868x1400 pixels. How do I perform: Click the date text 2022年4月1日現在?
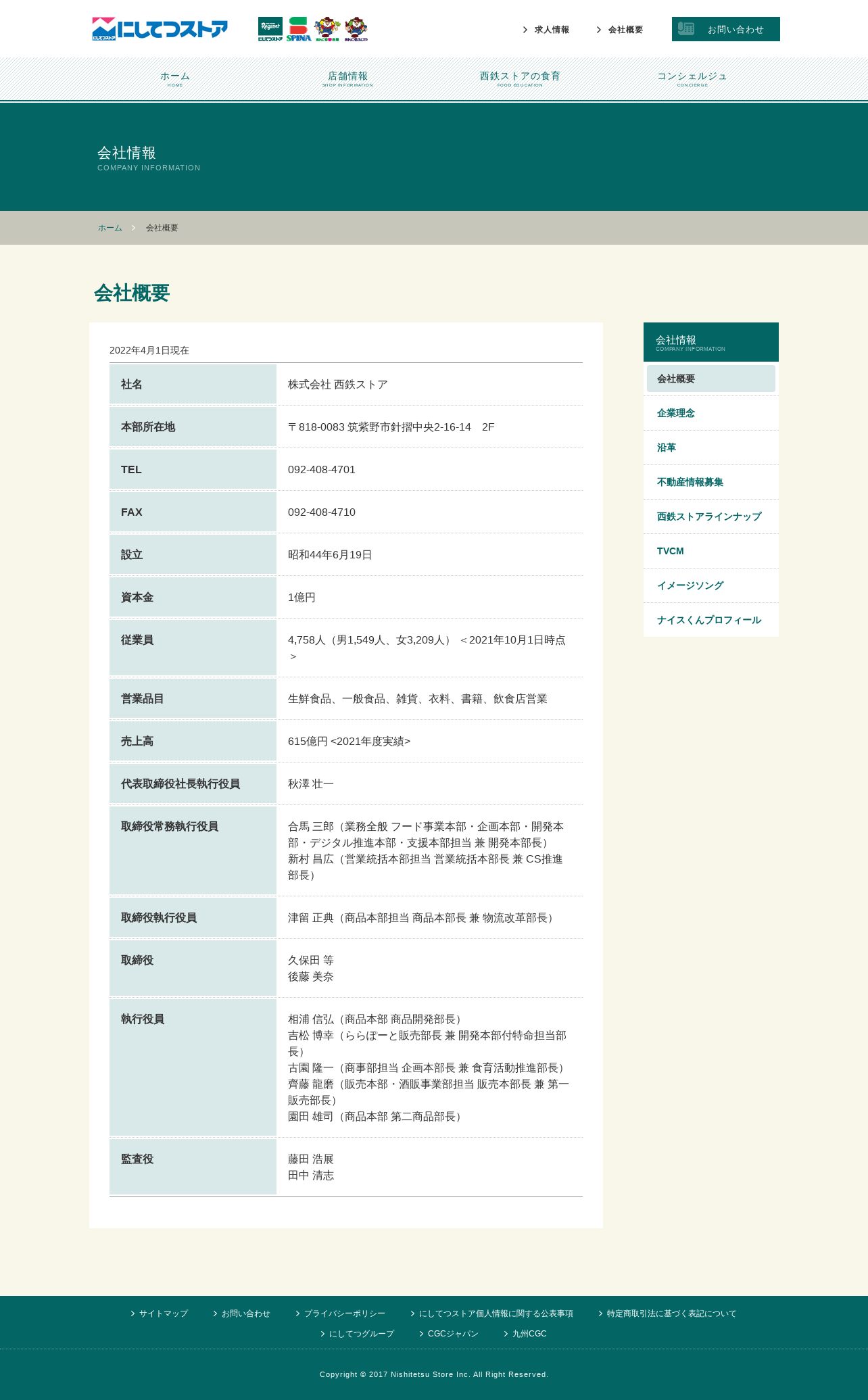149,350
